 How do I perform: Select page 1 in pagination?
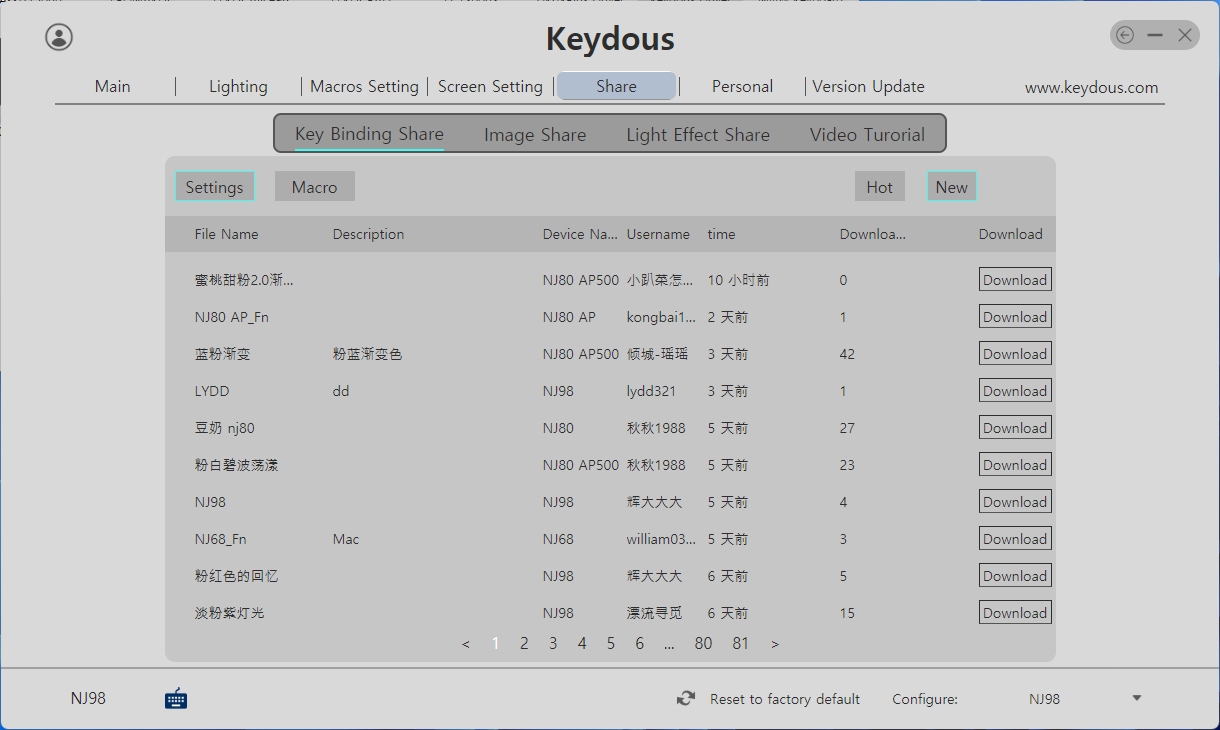495,644
